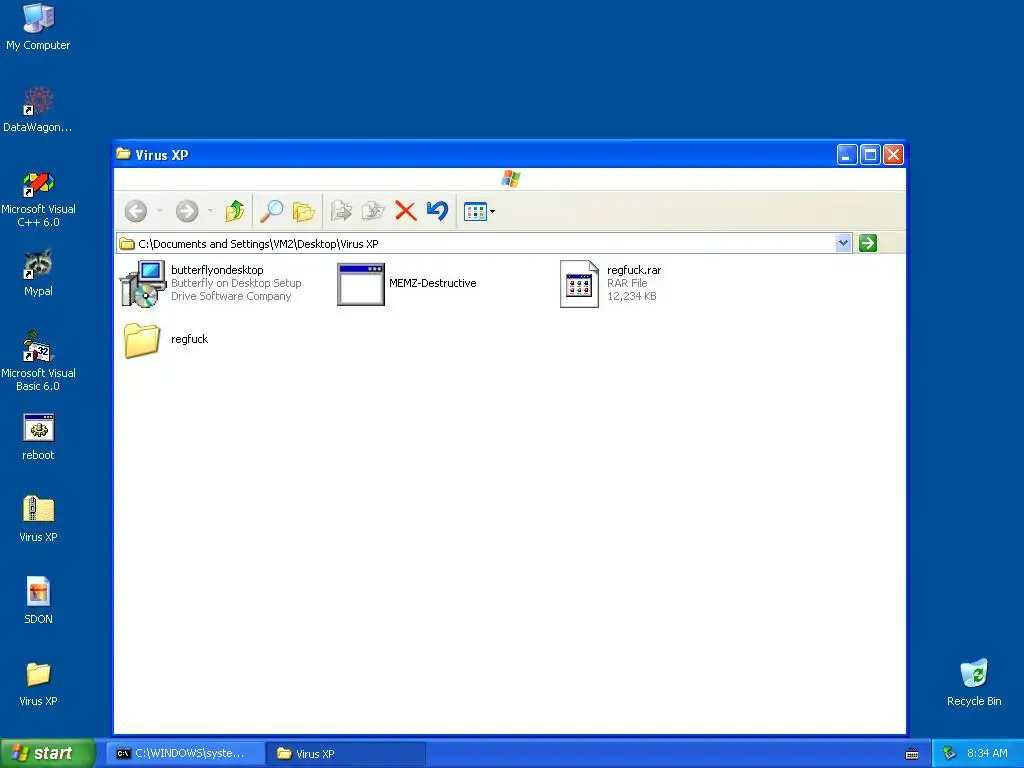Screen dimensions: 1024x768
Task: Click the blue Undo arrow icon
Action: tap(437, 211)
